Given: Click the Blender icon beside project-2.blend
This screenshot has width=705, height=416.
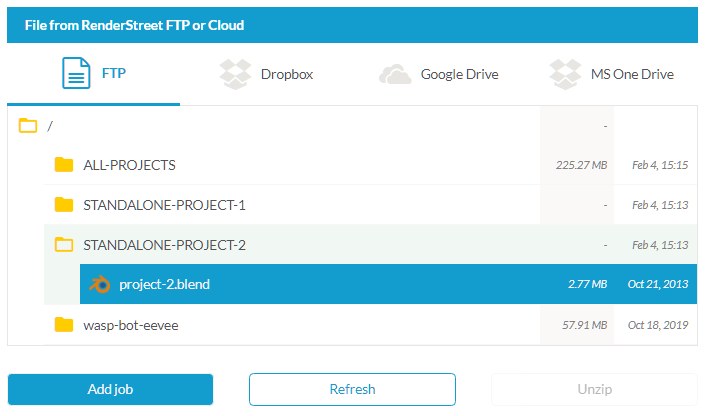Looking at the screenshot, I should (x=100, y=284).
